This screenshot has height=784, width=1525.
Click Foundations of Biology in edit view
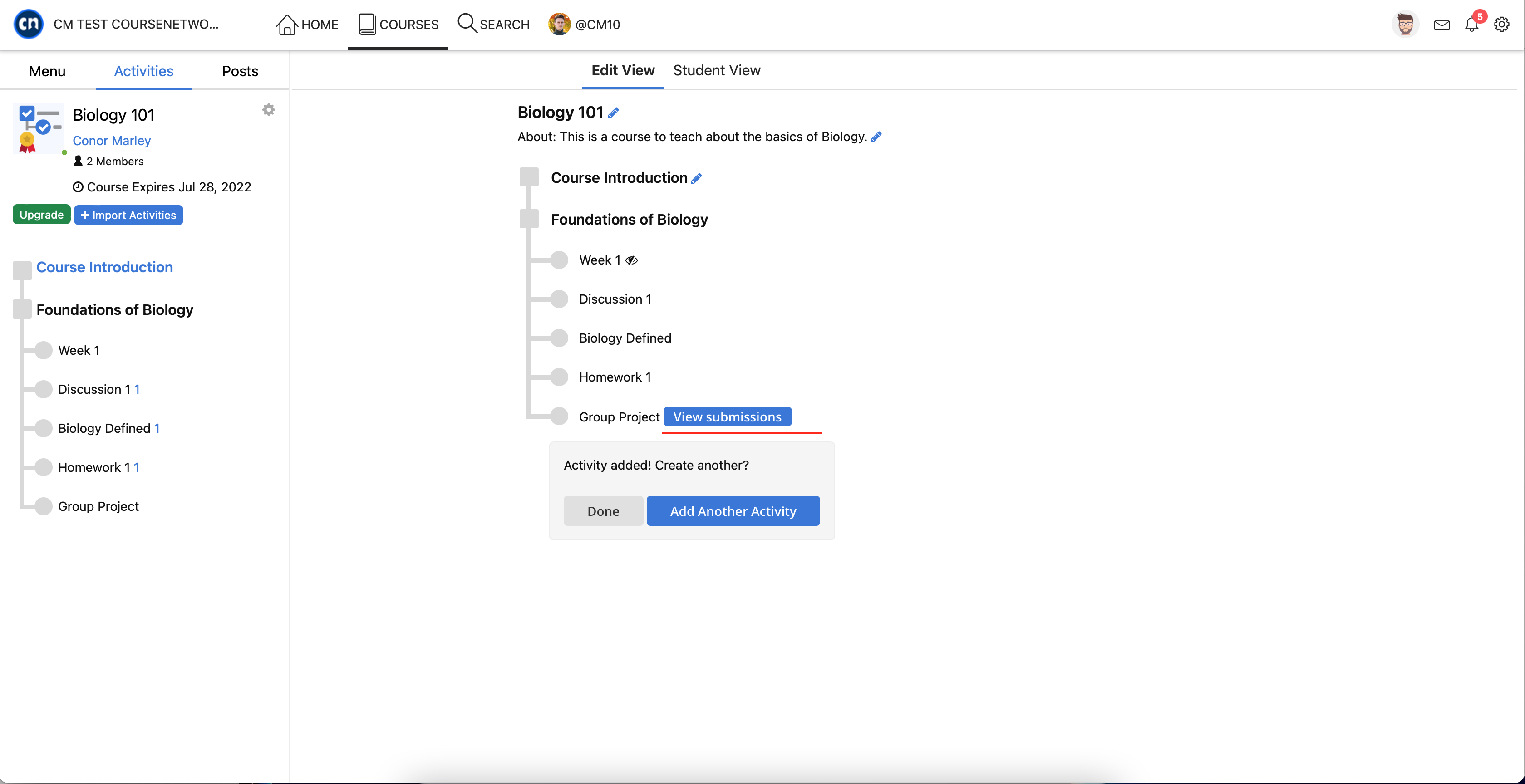click(630, 220)
